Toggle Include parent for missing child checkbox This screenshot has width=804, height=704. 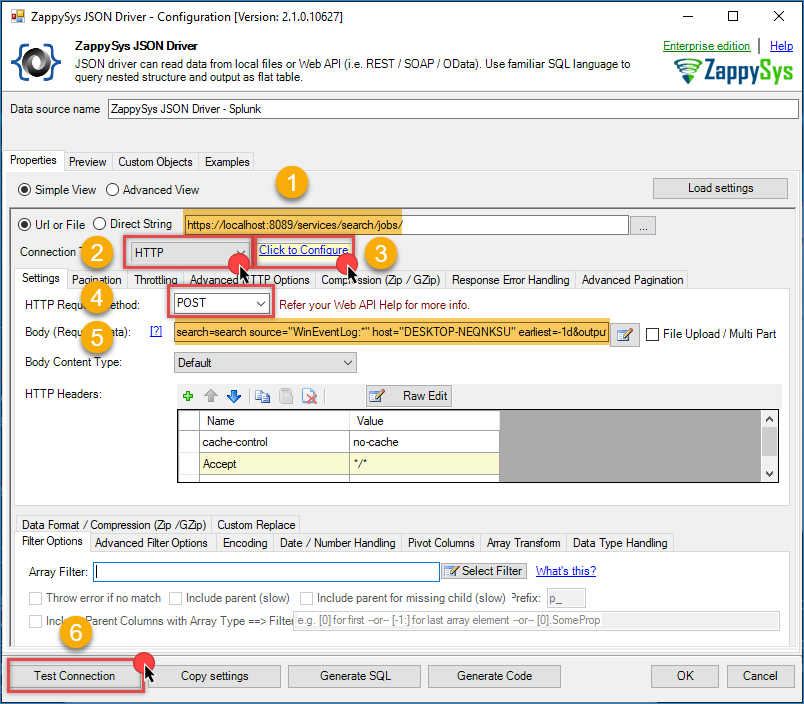pos(306,598)
